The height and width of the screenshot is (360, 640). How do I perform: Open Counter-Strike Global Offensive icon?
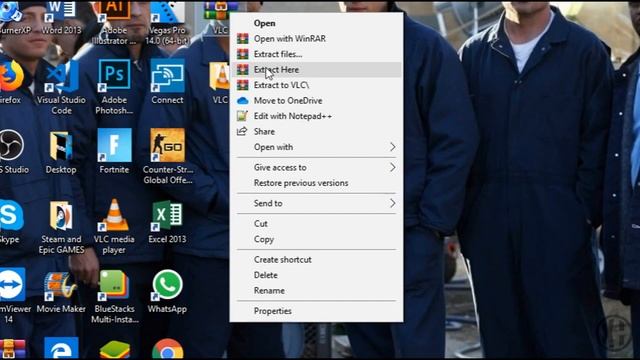coord(168,156)
